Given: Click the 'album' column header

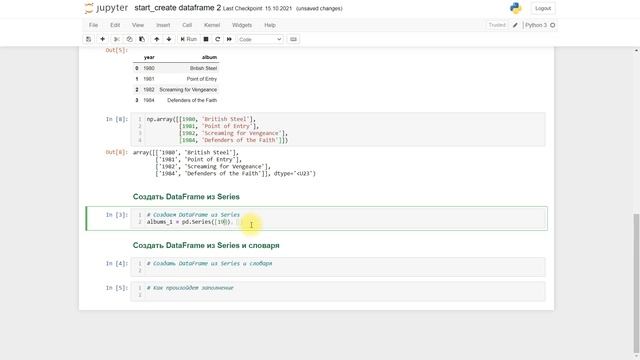Looking at the screenshot, I should pos(209,57).
